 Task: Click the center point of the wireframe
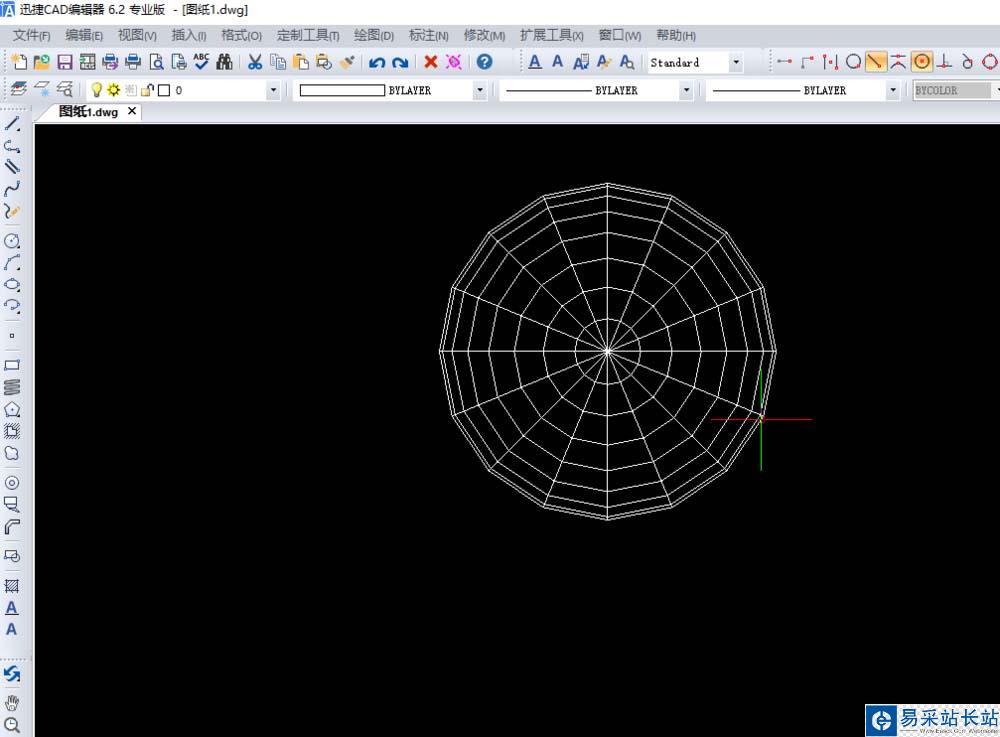coord(608,351)
